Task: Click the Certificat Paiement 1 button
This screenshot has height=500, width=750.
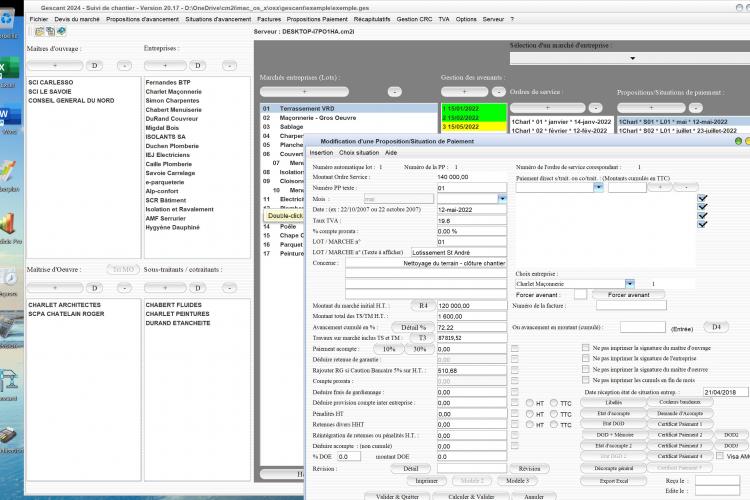Action: [680, 424]
